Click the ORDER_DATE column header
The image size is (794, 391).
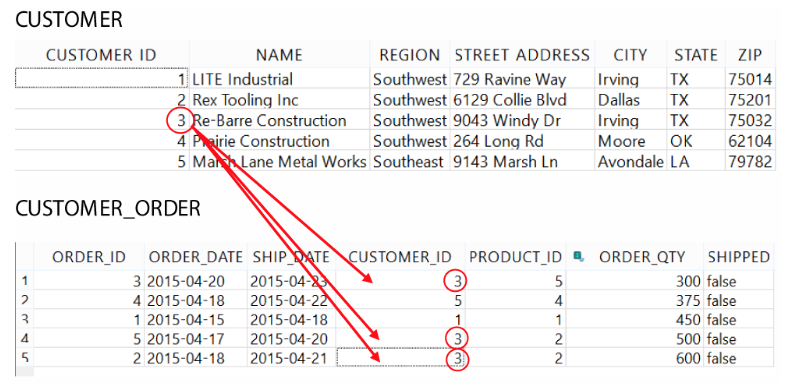(x=195, y=257)
